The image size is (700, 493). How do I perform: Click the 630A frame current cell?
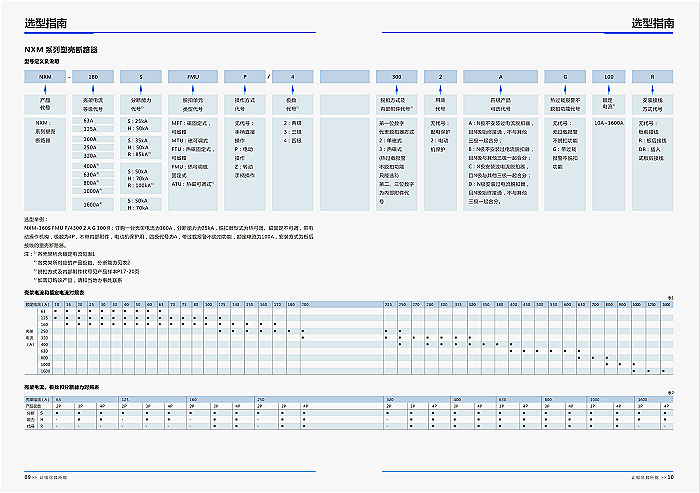point(93,175)
